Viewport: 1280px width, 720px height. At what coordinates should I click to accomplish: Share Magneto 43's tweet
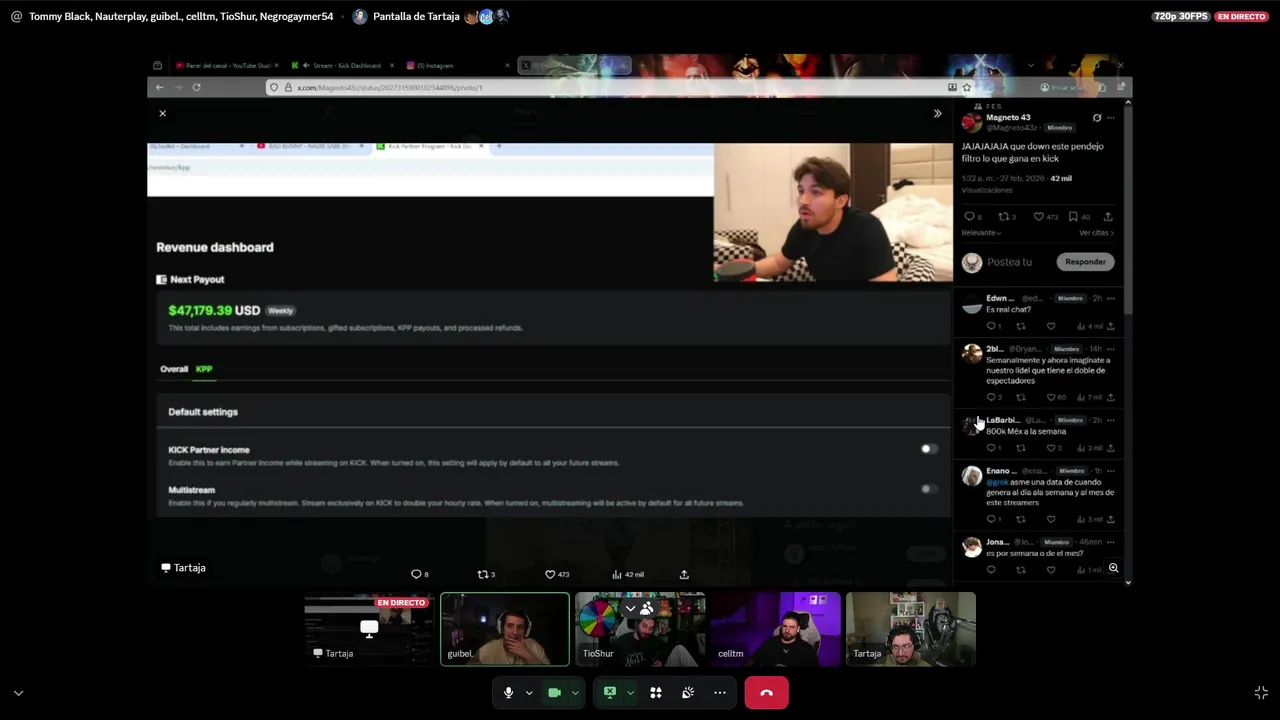tap(1108, 216)
